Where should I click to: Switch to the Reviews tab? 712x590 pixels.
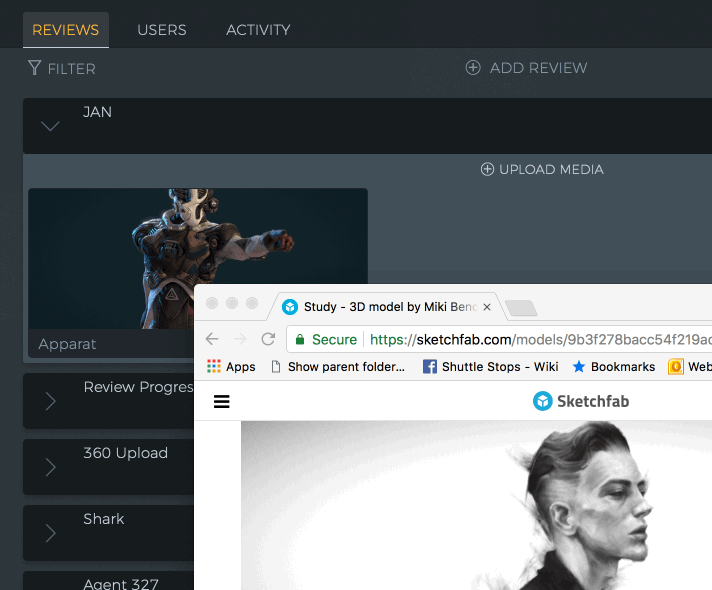click(x=66, y=30)
